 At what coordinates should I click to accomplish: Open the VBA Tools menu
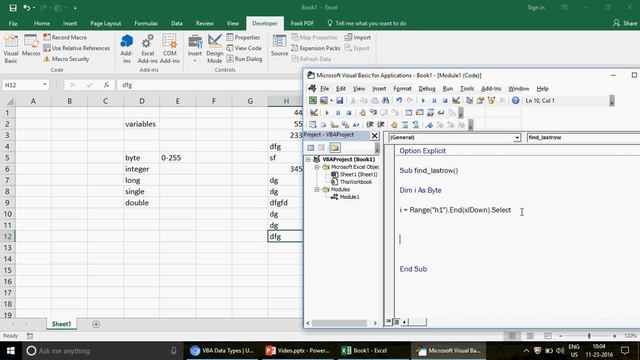click(x=467, y=89)
